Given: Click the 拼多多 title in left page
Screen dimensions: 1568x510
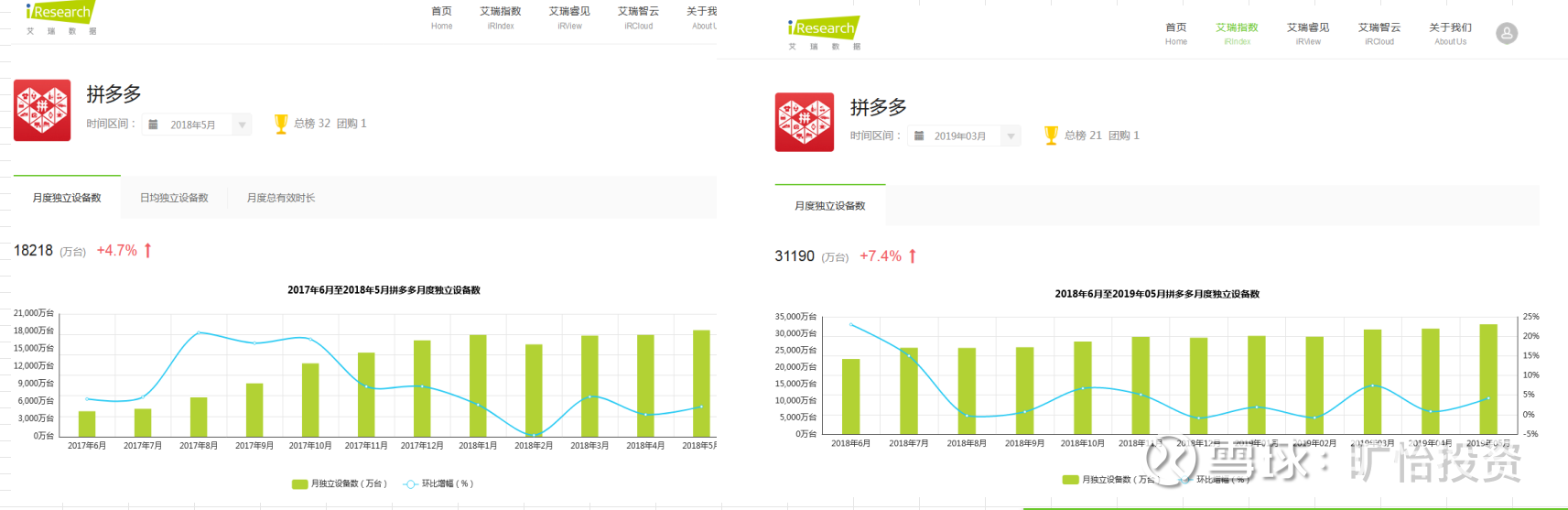Looking at the screenshot, I should 114,94.
